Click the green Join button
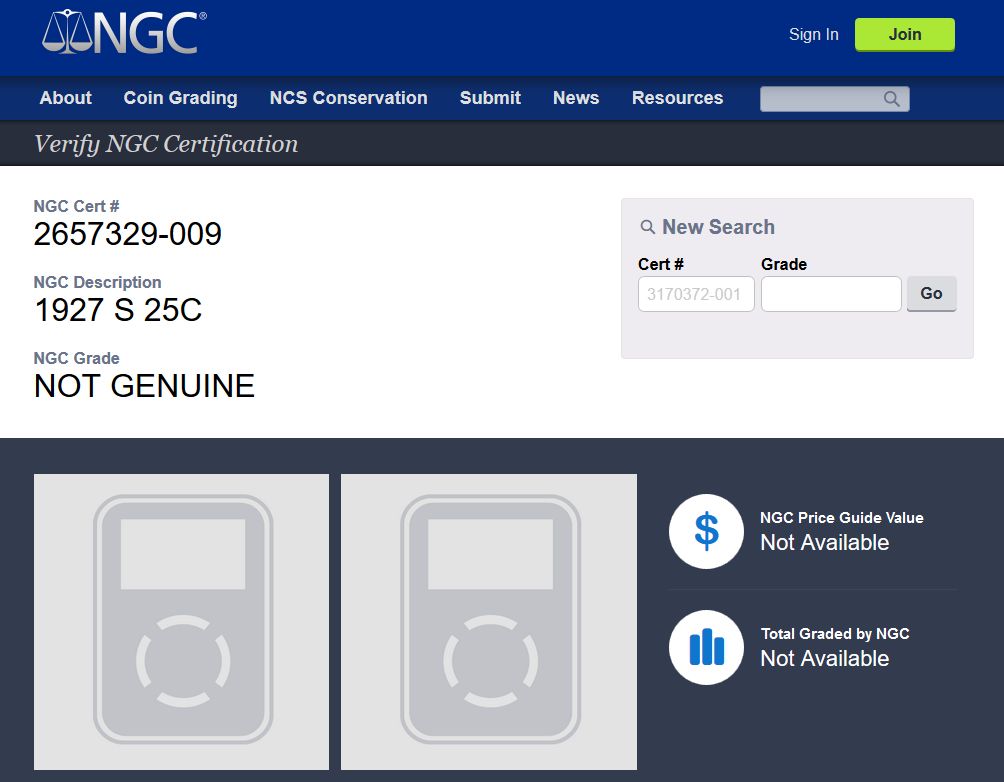1004x782 pixels. coord(905,35)
